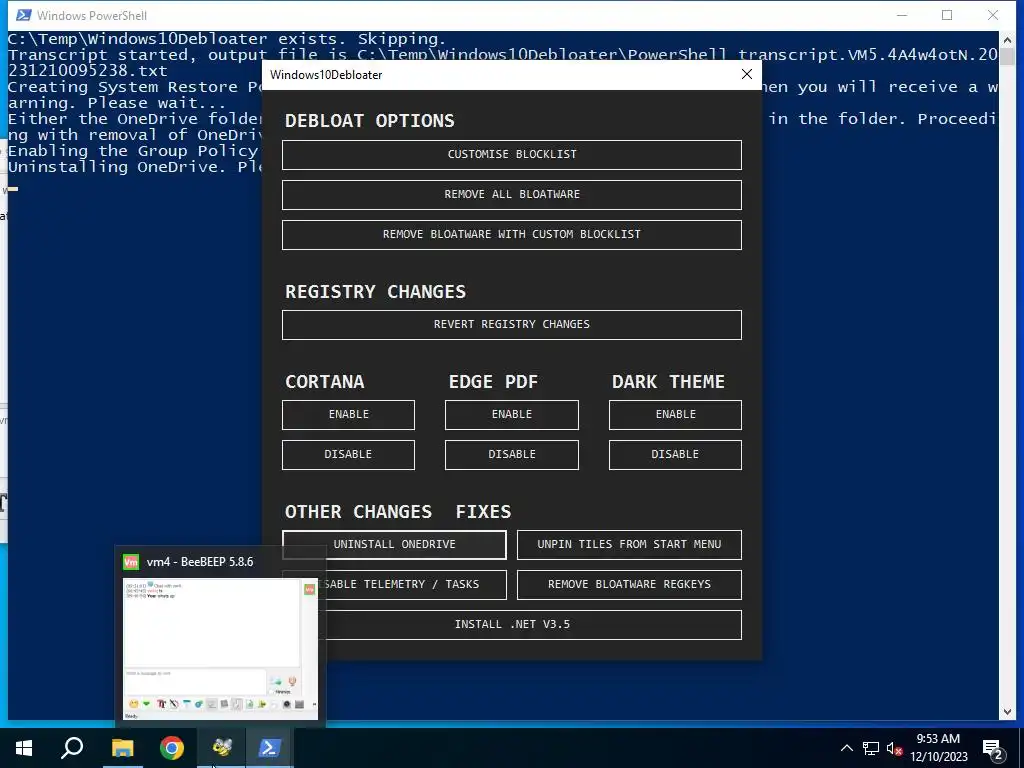Screen dimensions: 1024x768
Task: Open taskbar search magnifier
Action: point(72,748)
